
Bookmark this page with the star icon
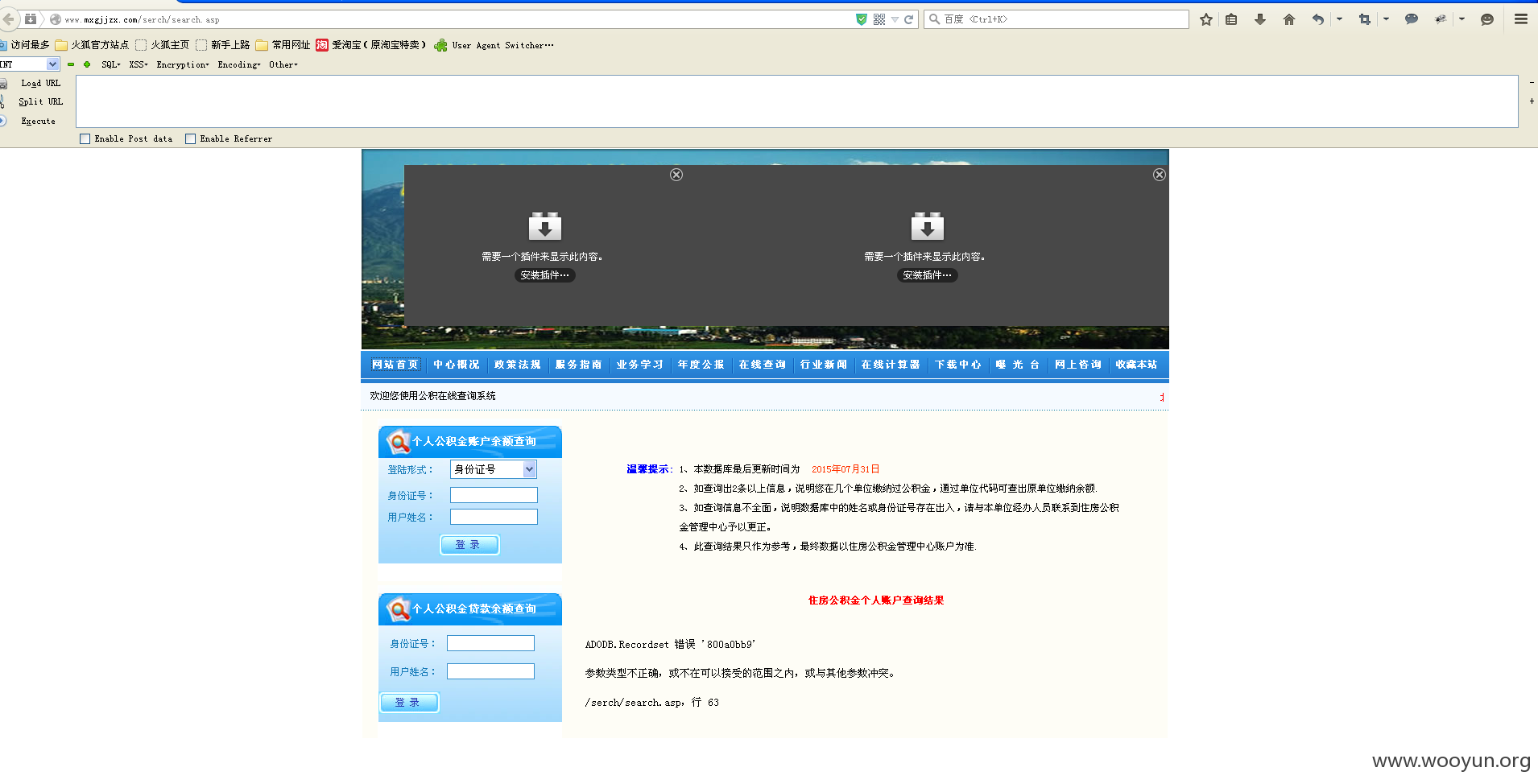1205,19
